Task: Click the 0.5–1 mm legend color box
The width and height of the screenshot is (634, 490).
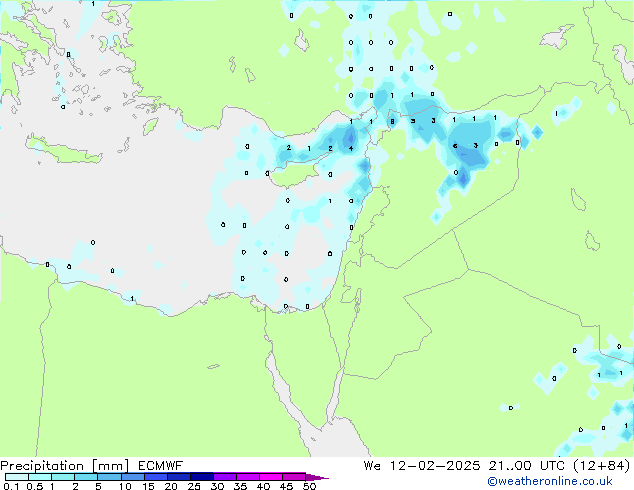Action: (40, 477)
